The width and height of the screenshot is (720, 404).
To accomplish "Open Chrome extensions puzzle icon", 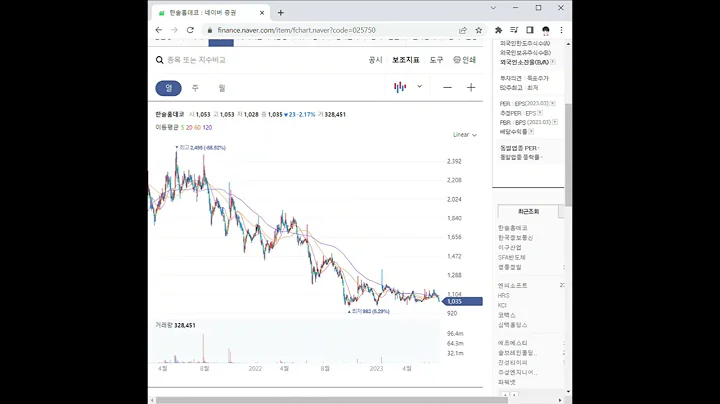I will (x=498, y=30).
